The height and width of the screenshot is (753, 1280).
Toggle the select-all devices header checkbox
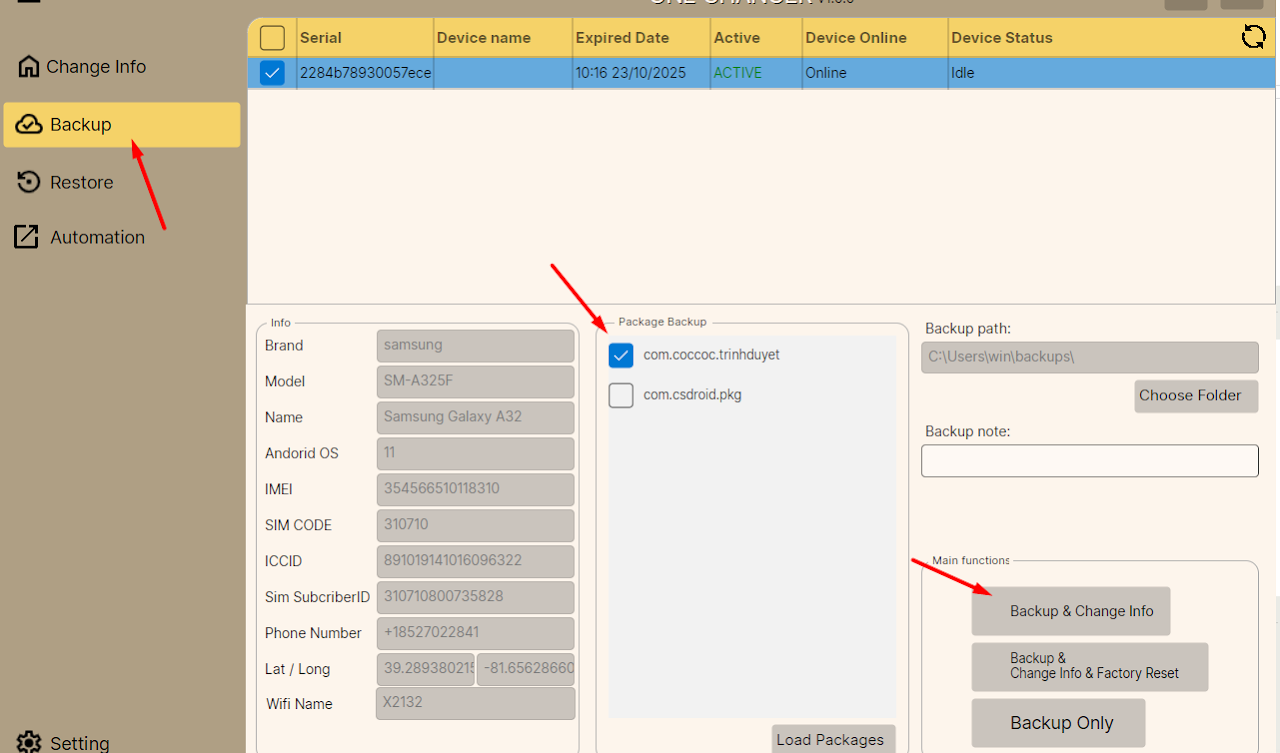tap(272, 38)
